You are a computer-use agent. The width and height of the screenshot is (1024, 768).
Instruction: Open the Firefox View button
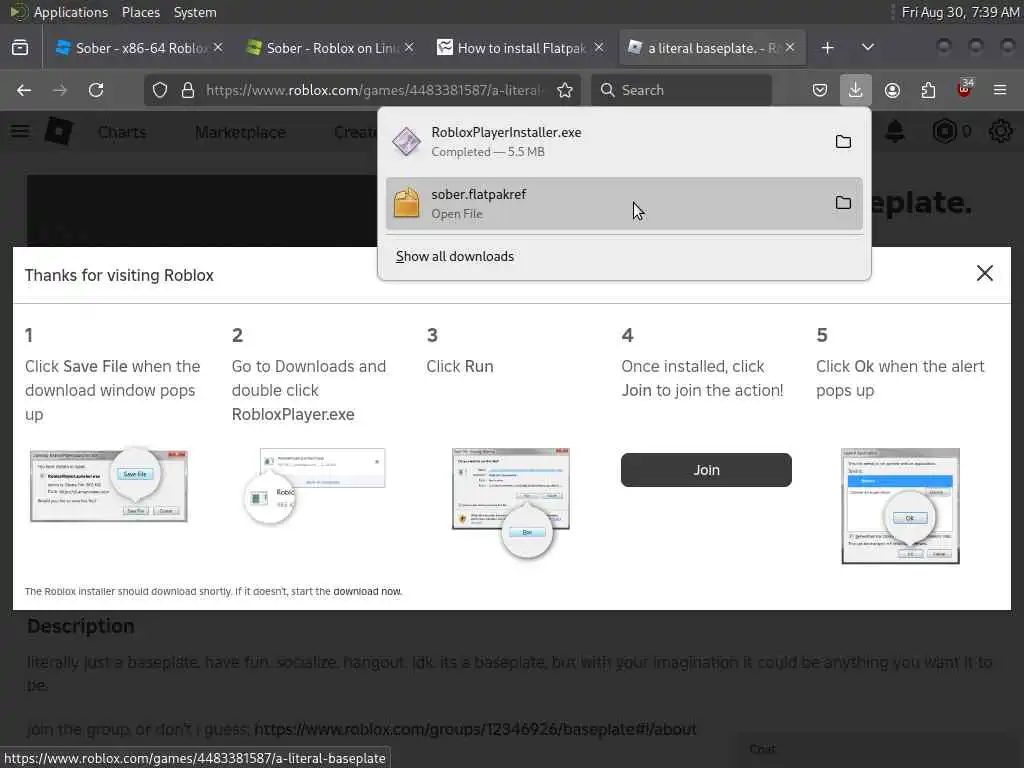tap(20, 48)
